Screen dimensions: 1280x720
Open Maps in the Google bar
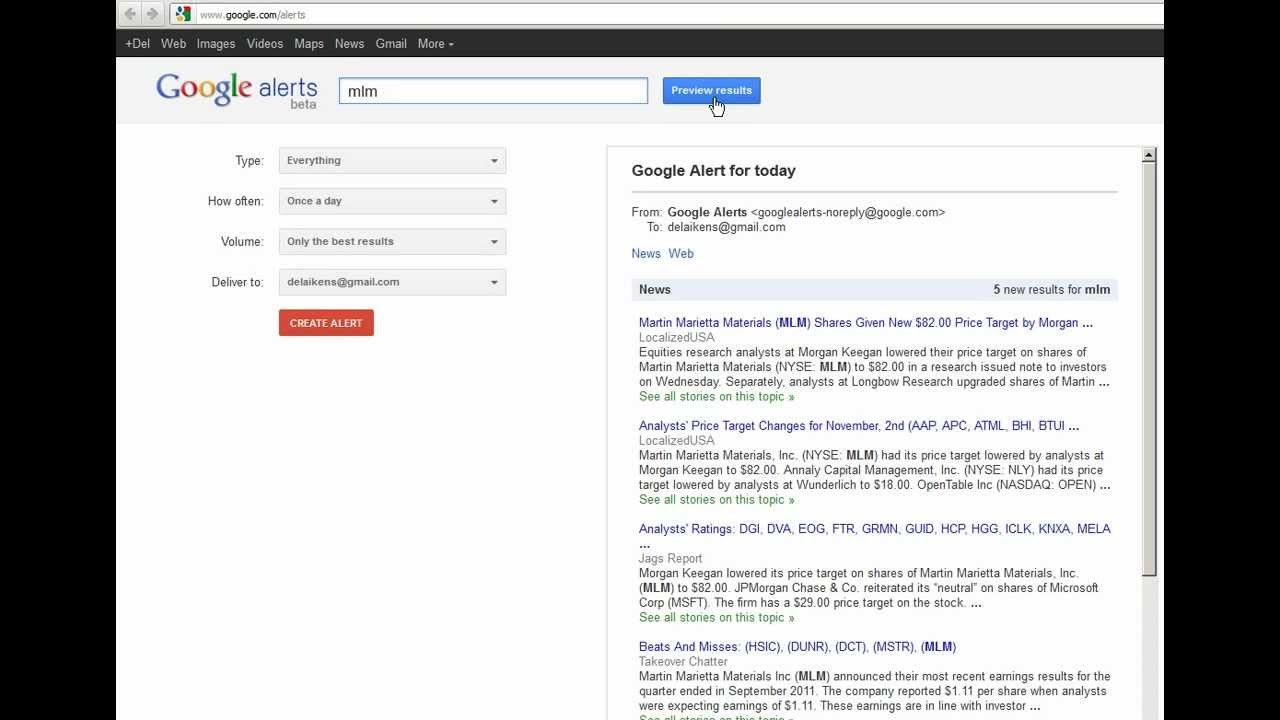click(309, 44)
